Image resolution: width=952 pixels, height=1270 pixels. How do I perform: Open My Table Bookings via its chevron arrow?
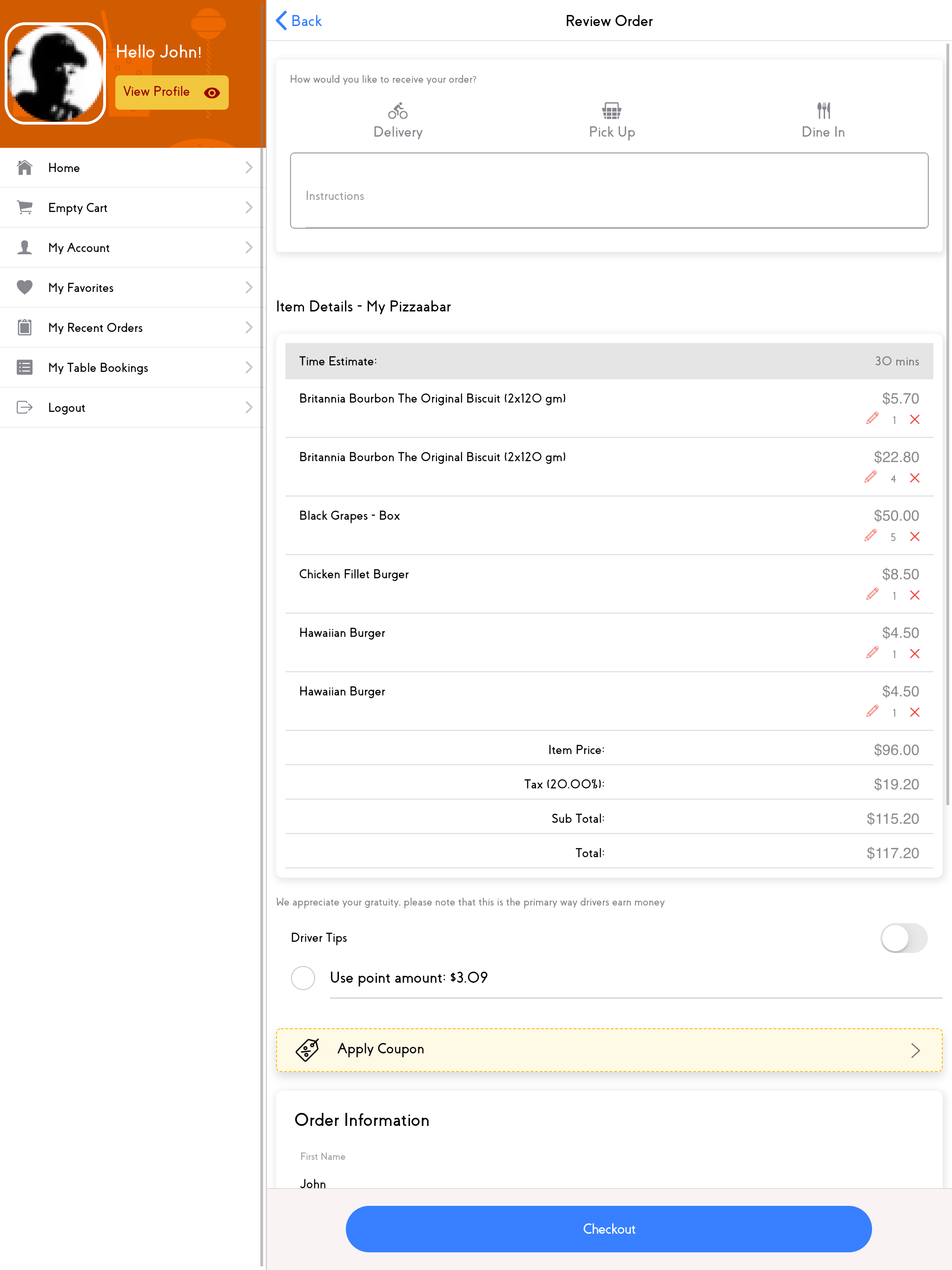coord(249,367)
